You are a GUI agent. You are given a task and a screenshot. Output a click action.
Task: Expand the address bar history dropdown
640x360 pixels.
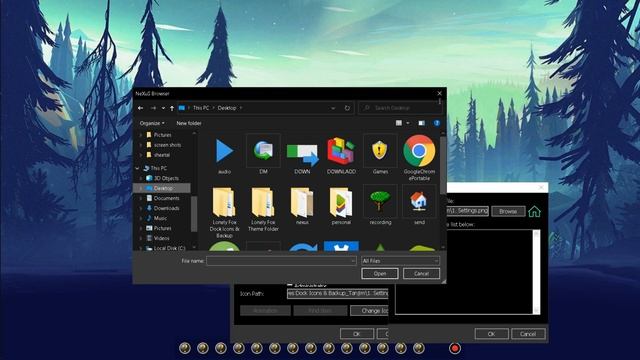[x=333, y=108]
